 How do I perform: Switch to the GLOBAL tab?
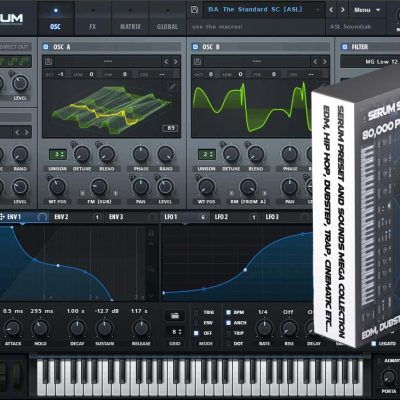pyautogui.click(x=167, y=18)
